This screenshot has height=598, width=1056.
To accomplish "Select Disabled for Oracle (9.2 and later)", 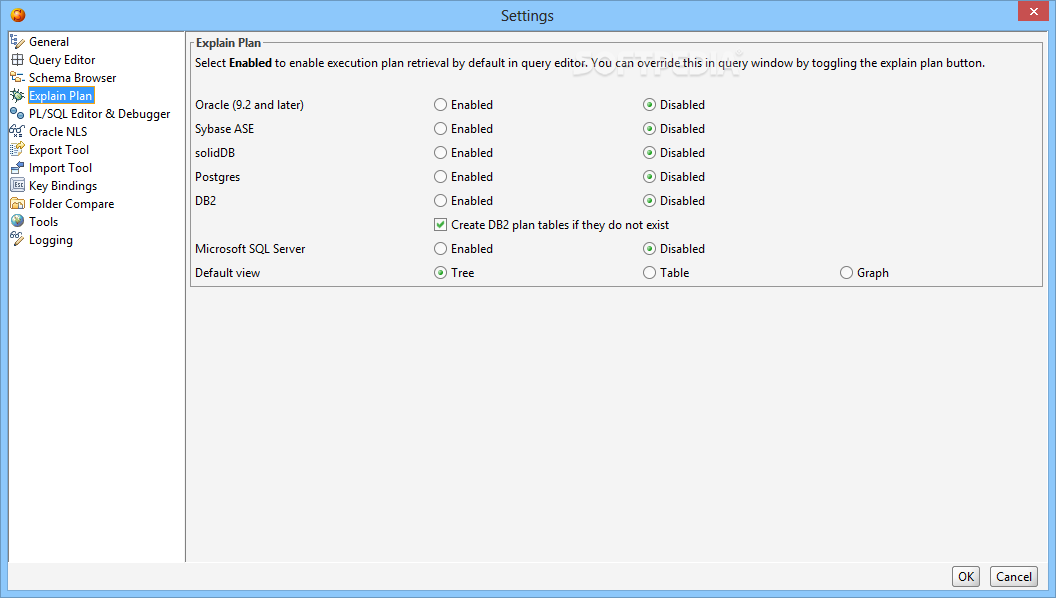I will [x=649, y=105].
